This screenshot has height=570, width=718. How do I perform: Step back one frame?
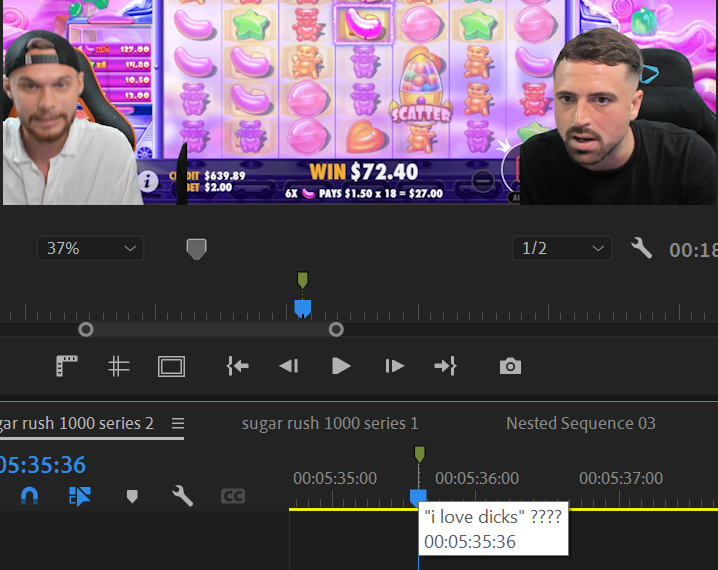289,366
